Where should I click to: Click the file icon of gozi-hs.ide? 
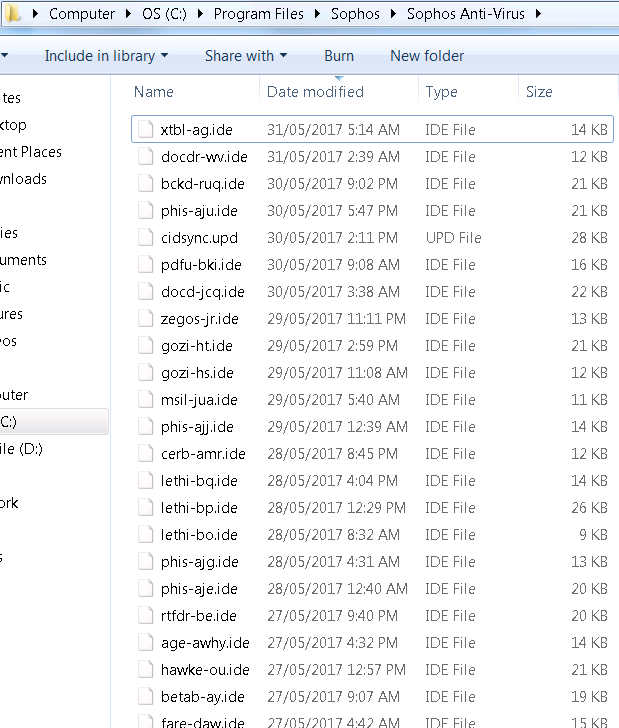coord(145,372)
